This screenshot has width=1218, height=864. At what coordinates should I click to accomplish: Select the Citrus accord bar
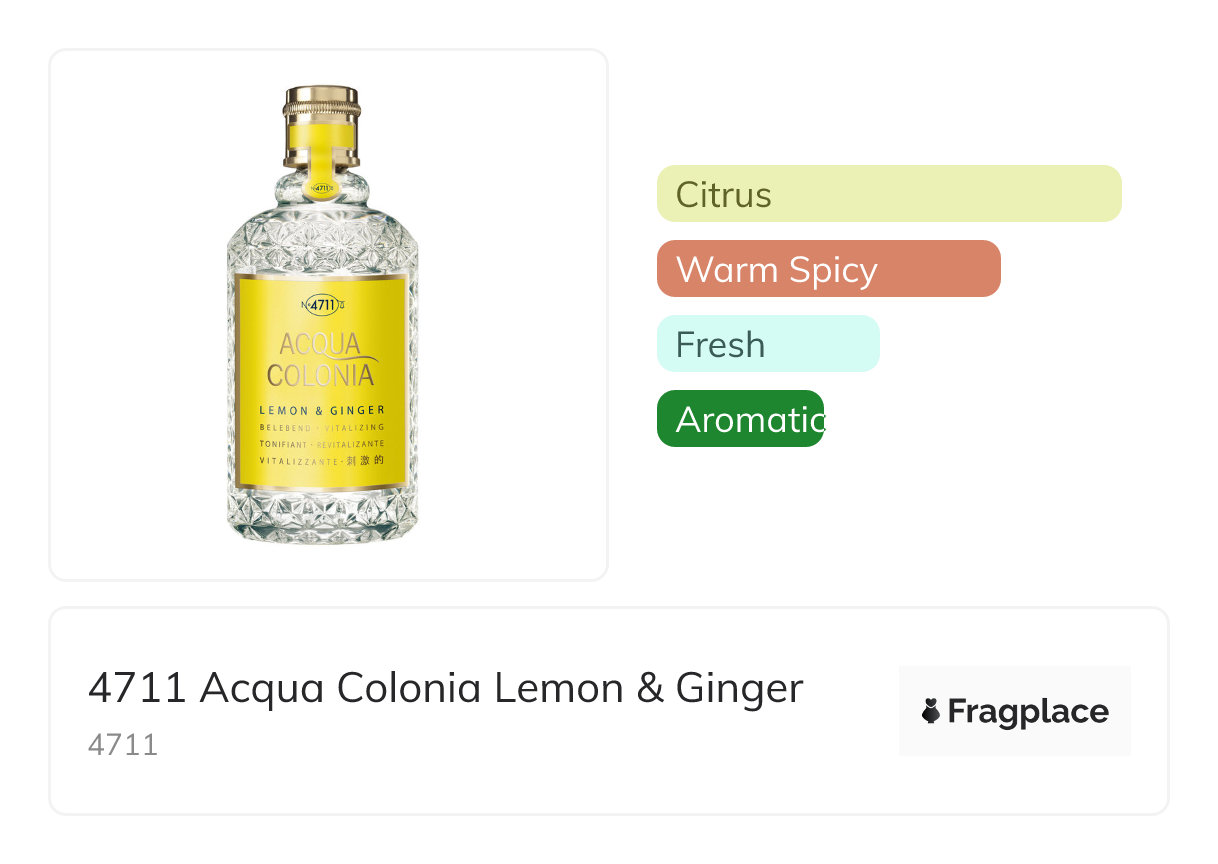pyautogui.click(x=888, y=193)
